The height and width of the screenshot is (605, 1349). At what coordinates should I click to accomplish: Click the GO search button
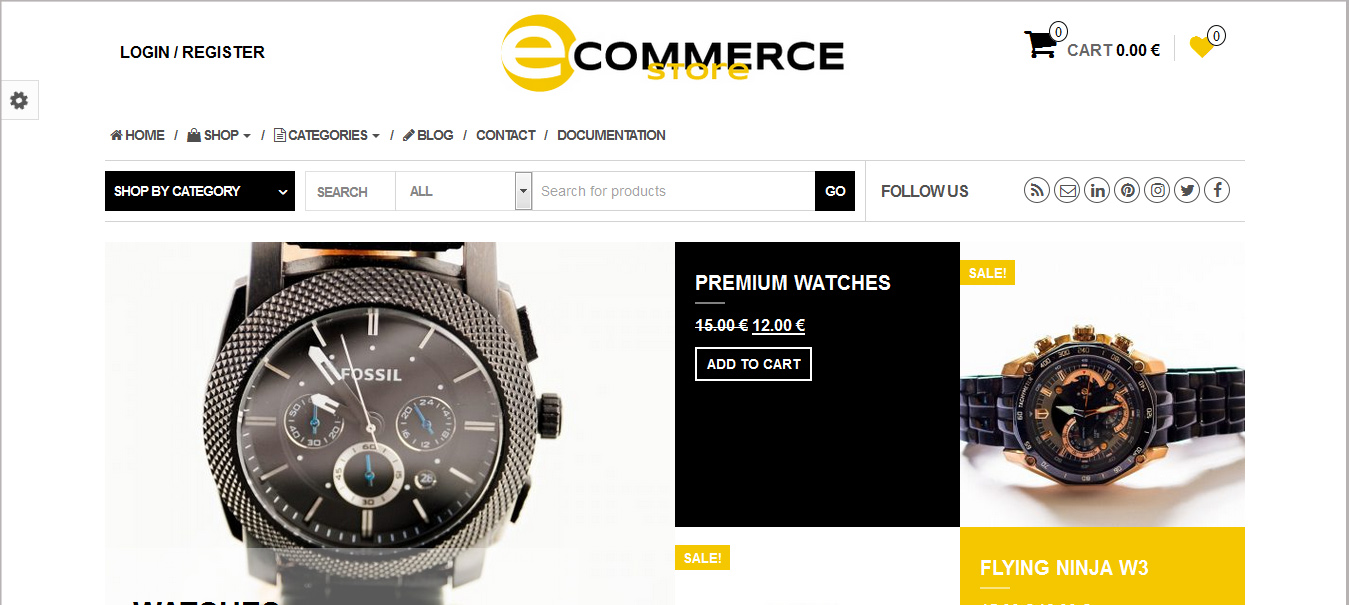pos(835,191)
